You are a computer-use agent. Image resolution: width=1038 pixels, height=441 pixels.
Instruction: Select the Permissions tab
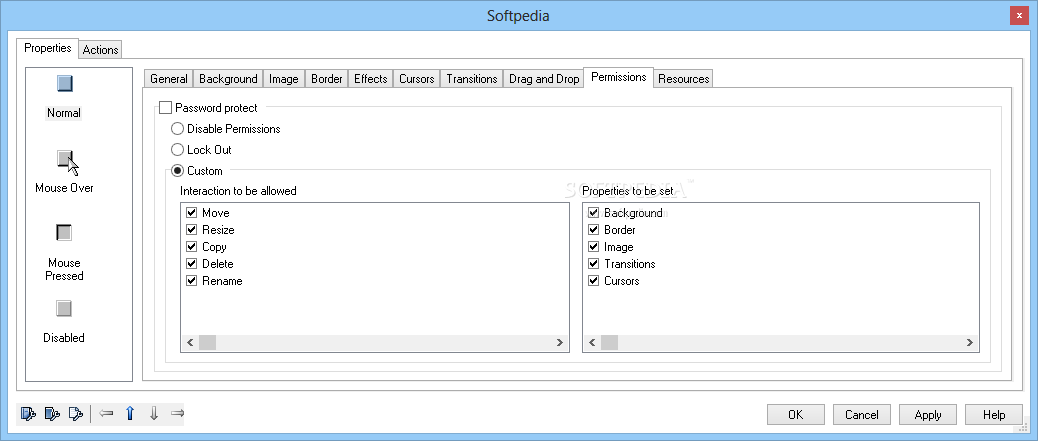coord(619,77)
